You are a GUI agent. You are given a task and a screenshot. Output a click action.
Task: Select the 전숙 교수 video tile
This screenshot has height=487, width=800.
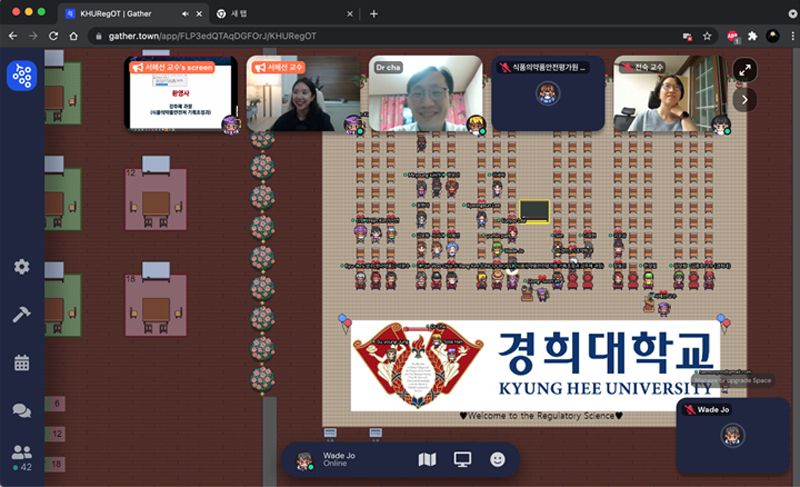click(x=670, y=93)
